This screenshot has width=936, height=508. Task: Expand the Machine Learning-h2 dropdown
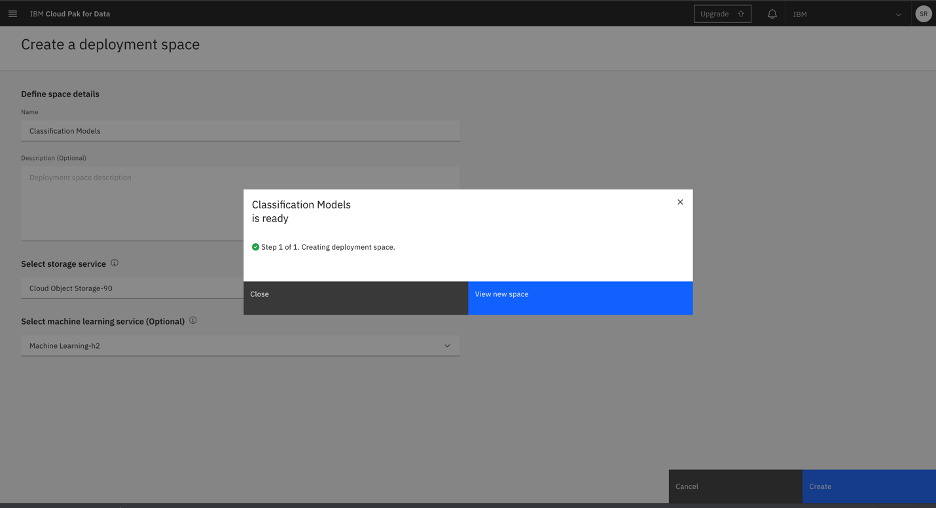240,346
